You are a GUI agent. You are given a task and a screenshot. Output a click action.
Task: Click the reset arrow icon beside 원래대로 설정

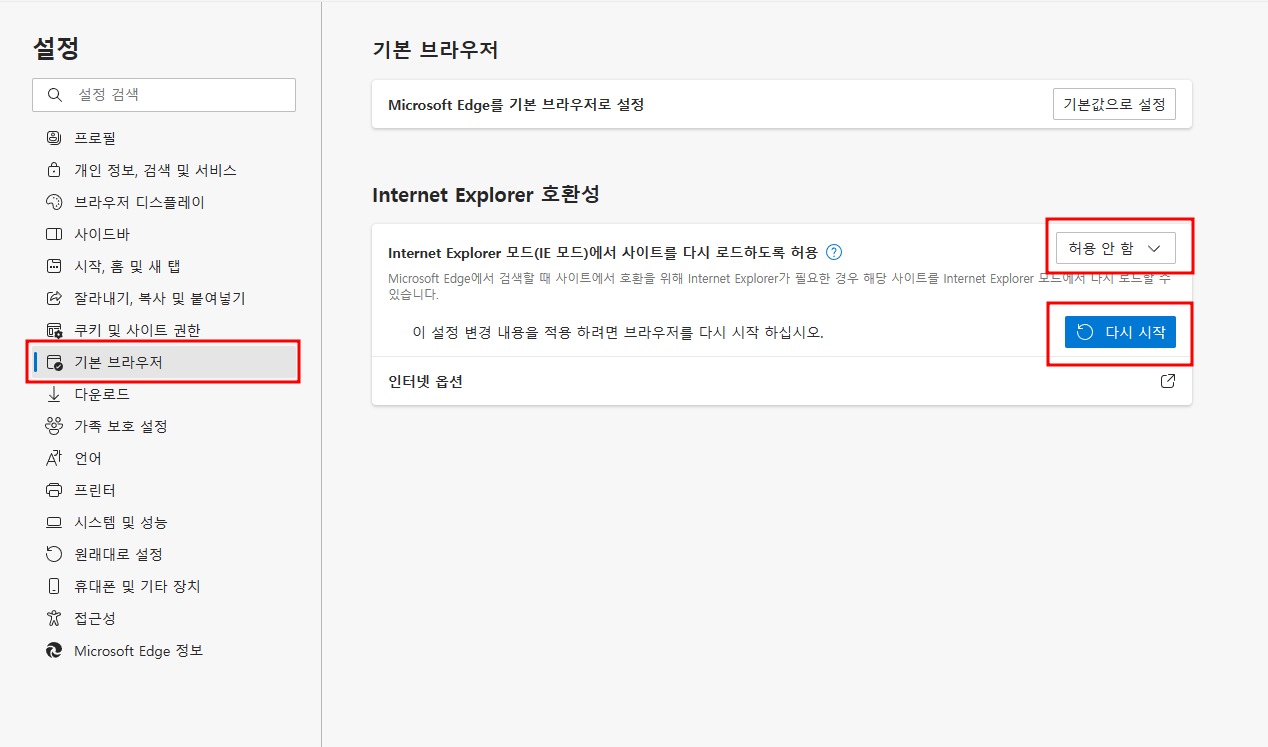(x=54, y=554)
